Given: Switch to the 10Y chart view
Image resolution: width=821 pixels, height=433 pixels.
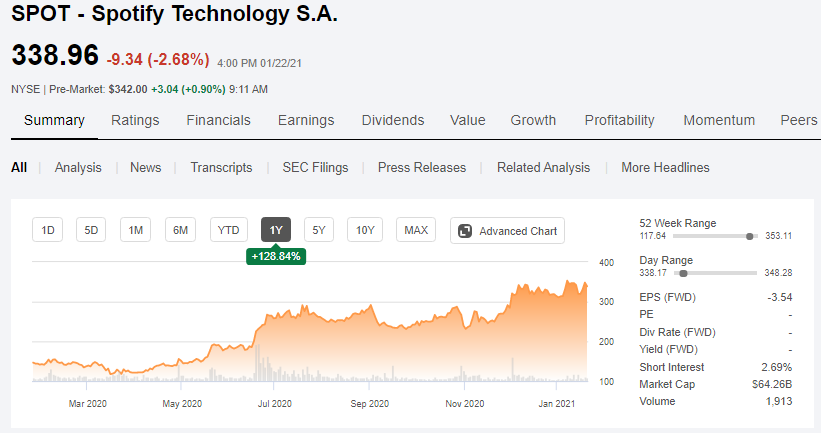Looking at the screenshot, I should click(365, 230).
